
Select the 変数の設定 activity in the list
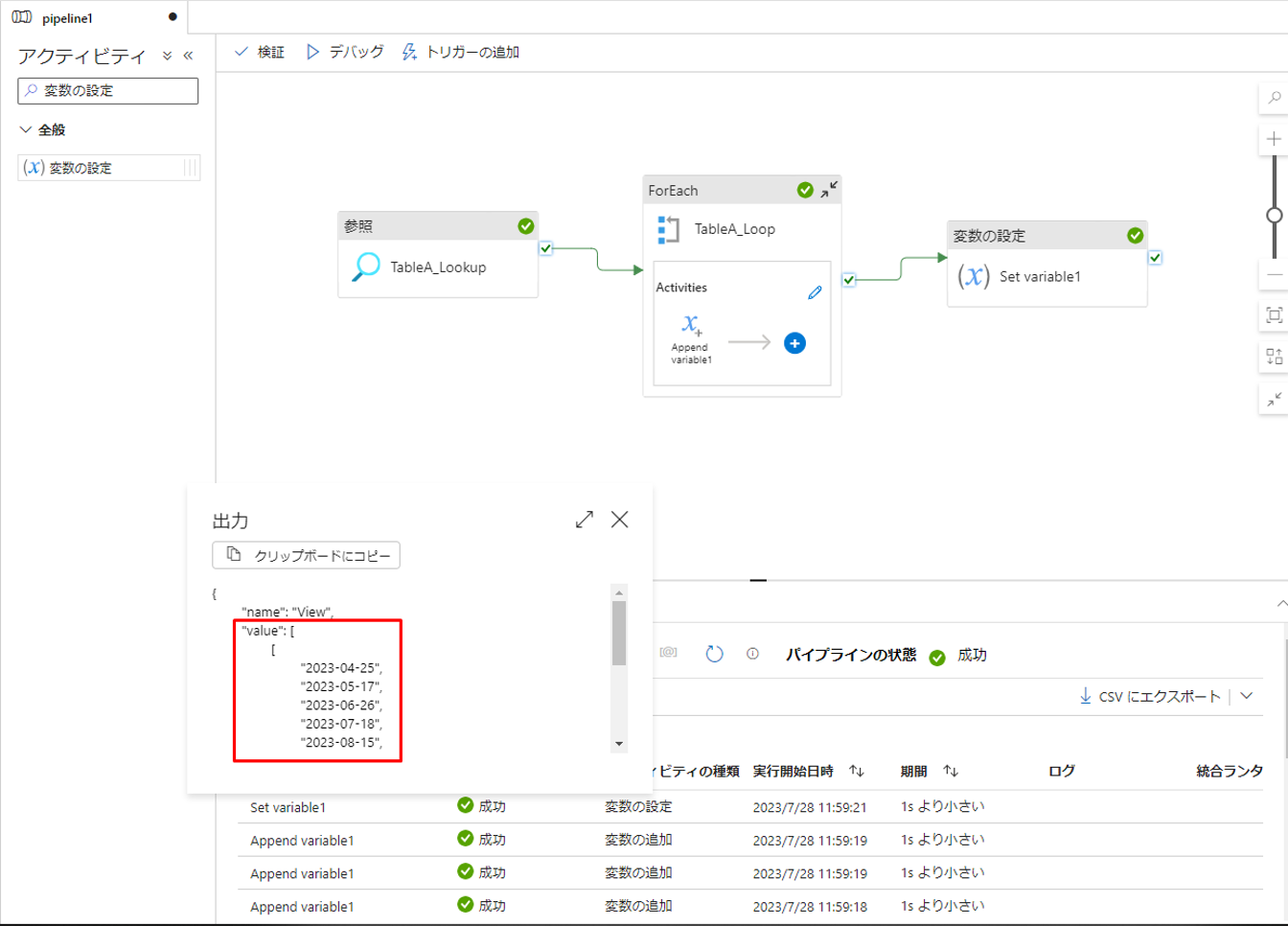108,168
